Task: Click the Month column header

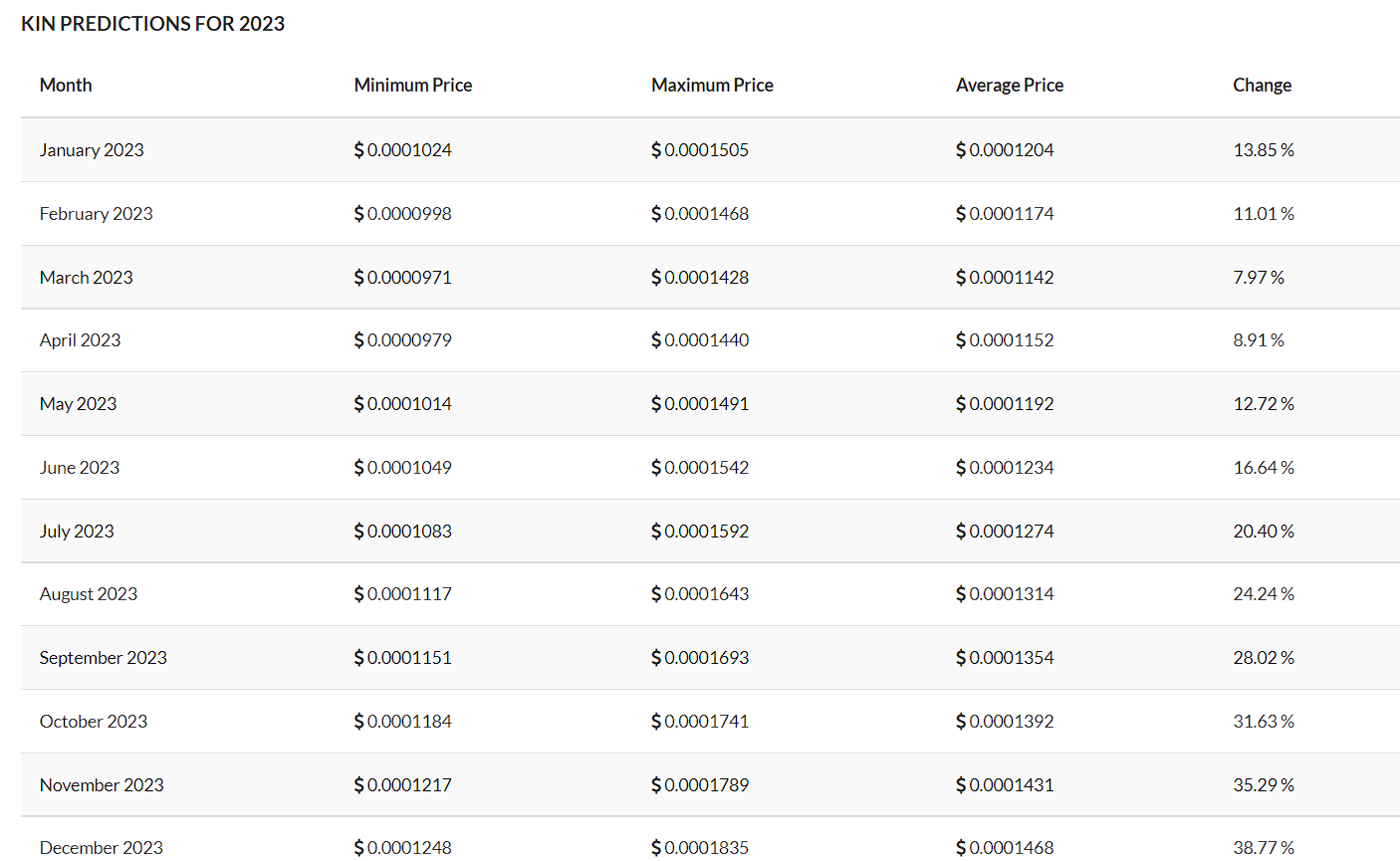Action: tap(66, 85)
